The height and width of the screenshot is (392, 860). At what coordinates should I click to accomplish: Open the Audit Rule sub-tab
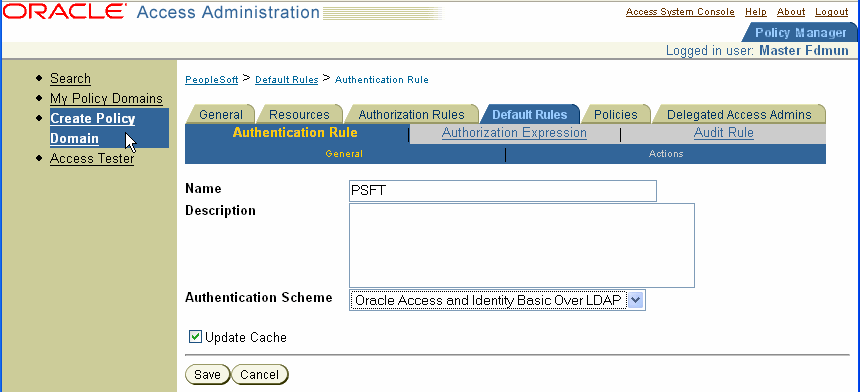(x=723, y=133)
